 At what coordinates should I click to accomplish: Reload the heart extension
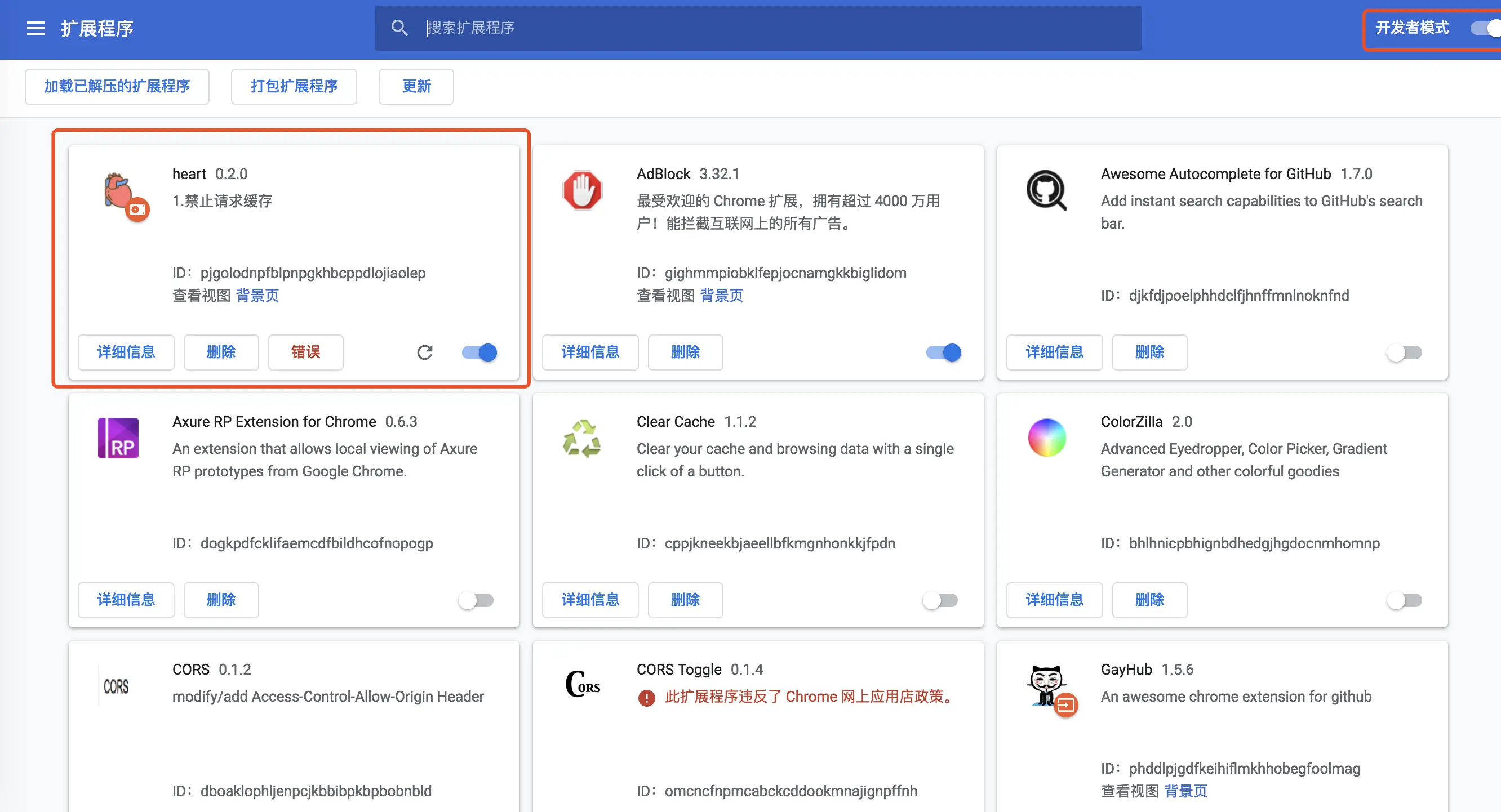pyautogui.click(x=425, y=353)
